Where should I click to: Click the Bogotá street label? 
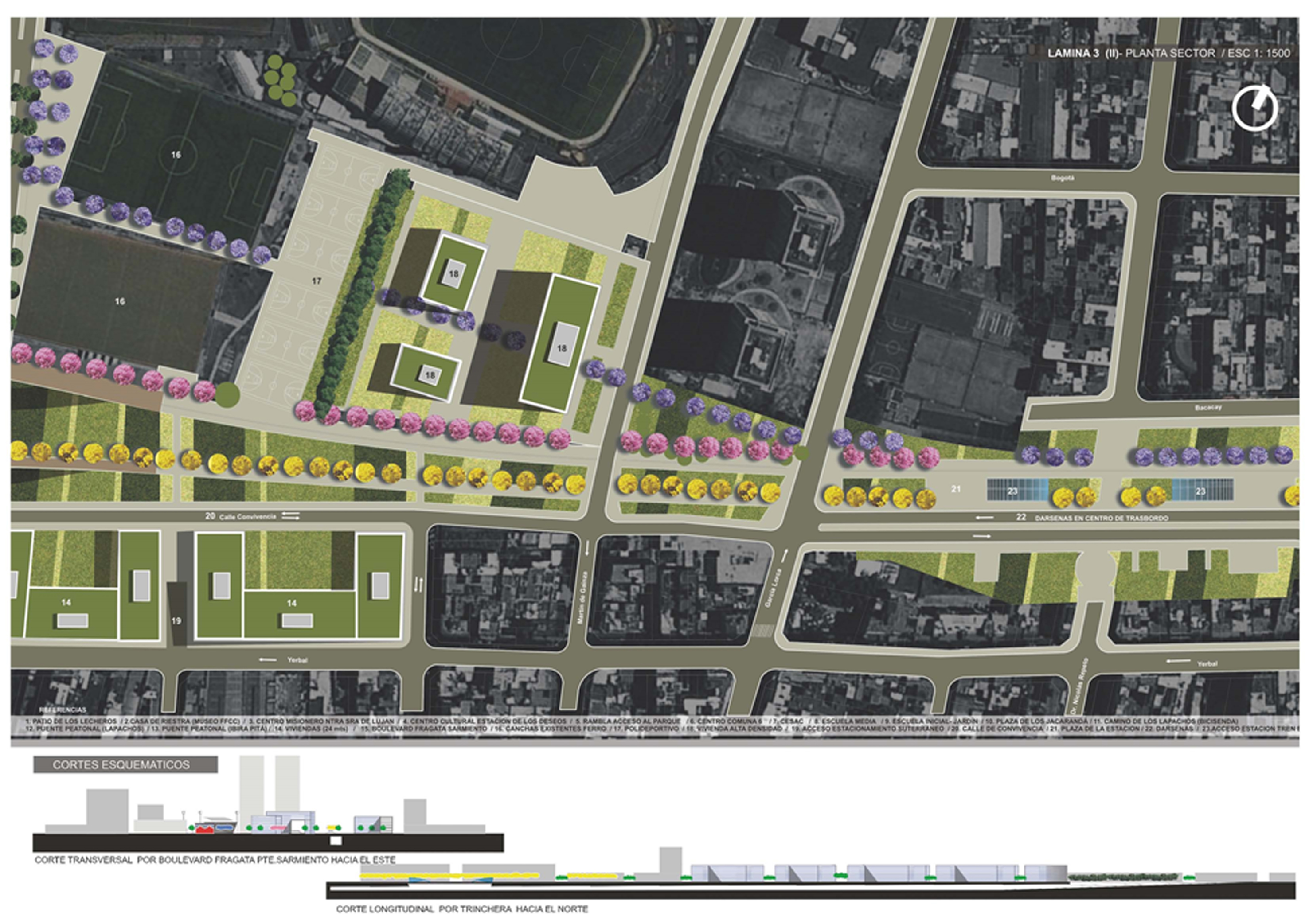click(x=1062, y=178)
